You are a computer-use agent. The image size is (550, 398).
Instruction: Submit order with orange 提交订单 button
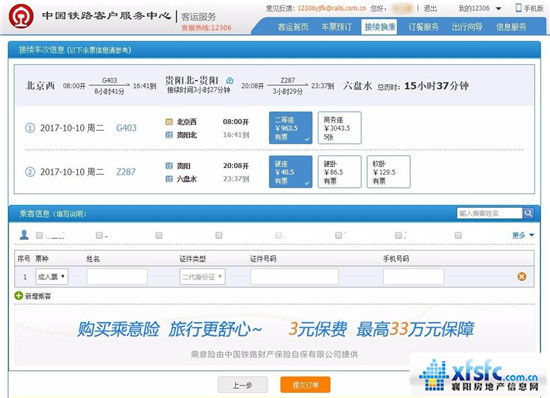[x=305, y=385]
